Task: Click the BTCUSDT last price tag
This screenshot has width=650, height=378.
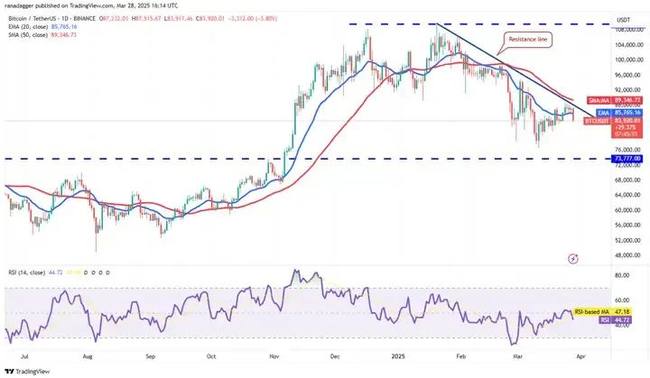Action: pos(613,121)
